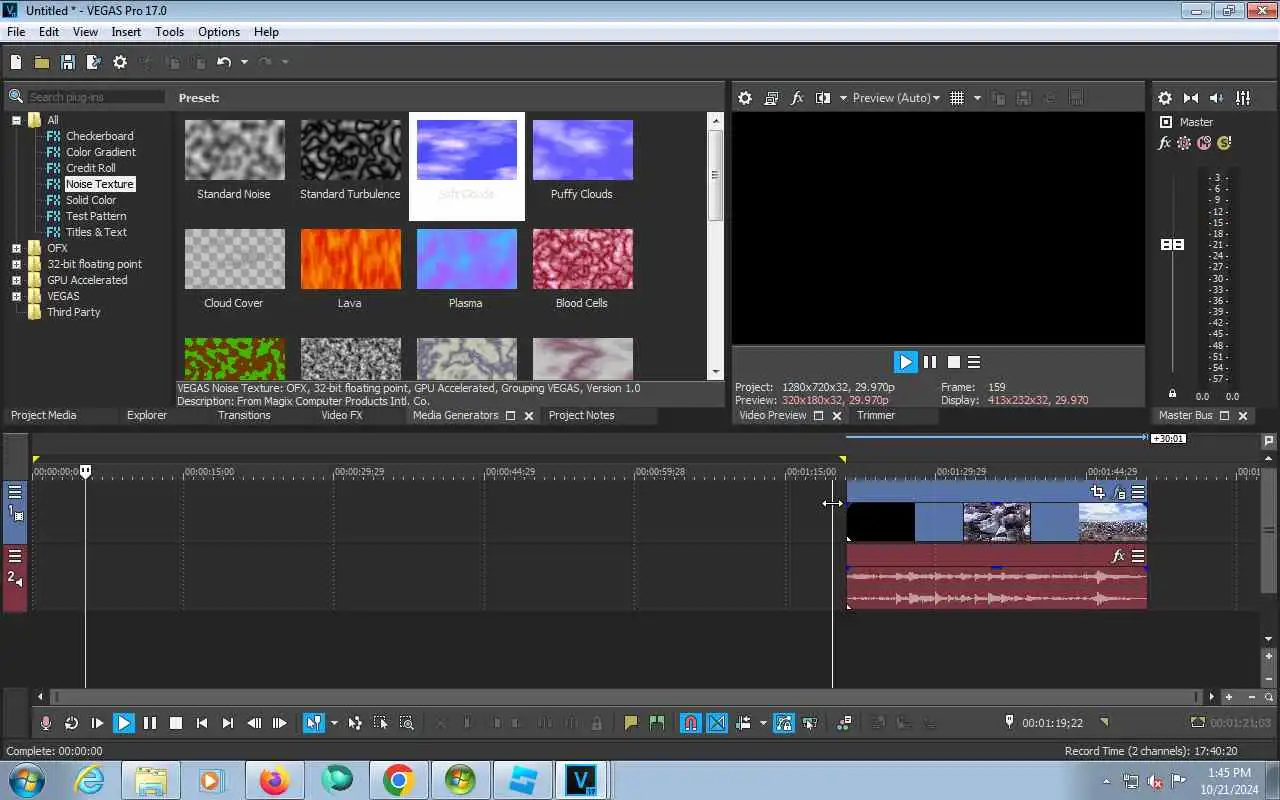This screenshot has width=1280, height=800.
Task: Open undo history dropdown arrow
Action: 244,62
